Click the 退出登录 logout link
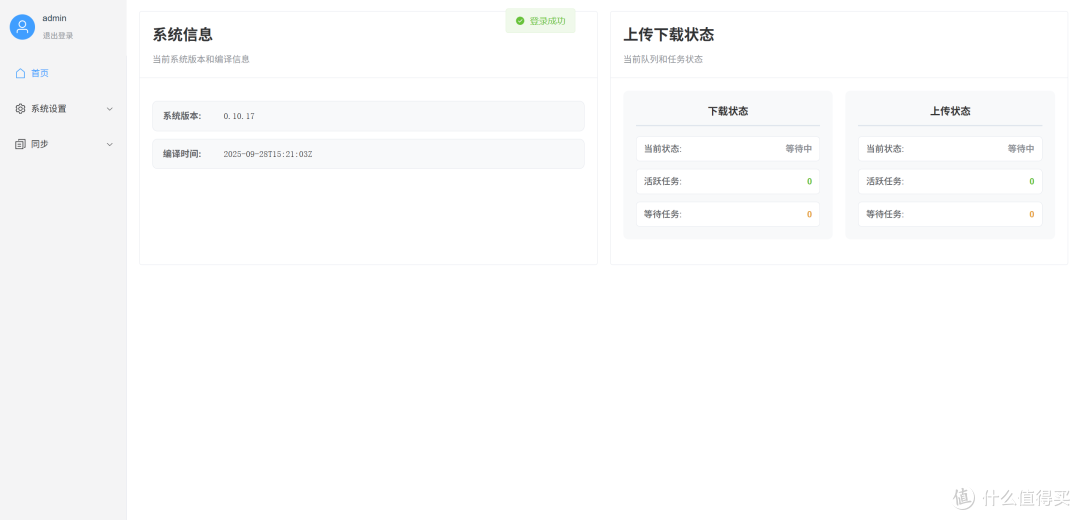Image resolution: width=1080 pixels, height=520 pixels. [x=58, y=36]
